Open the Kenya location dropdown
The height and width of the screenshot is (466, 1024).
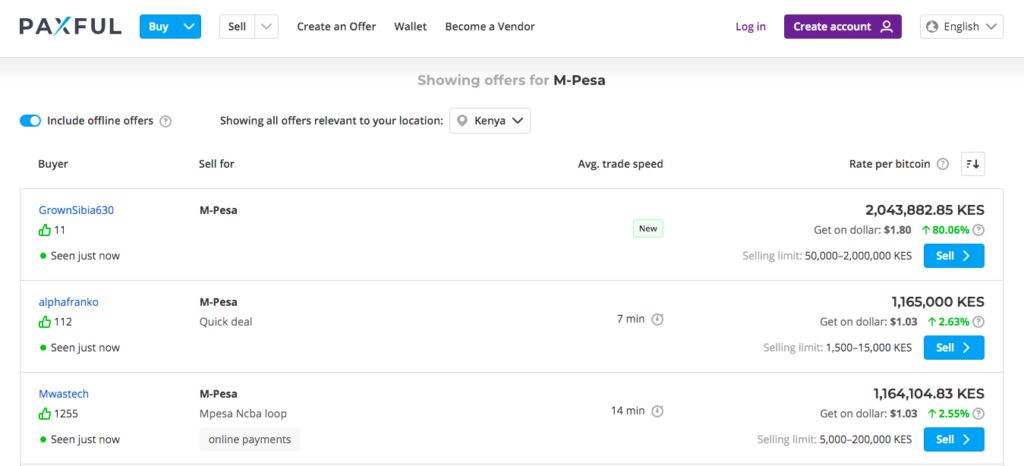490,121
